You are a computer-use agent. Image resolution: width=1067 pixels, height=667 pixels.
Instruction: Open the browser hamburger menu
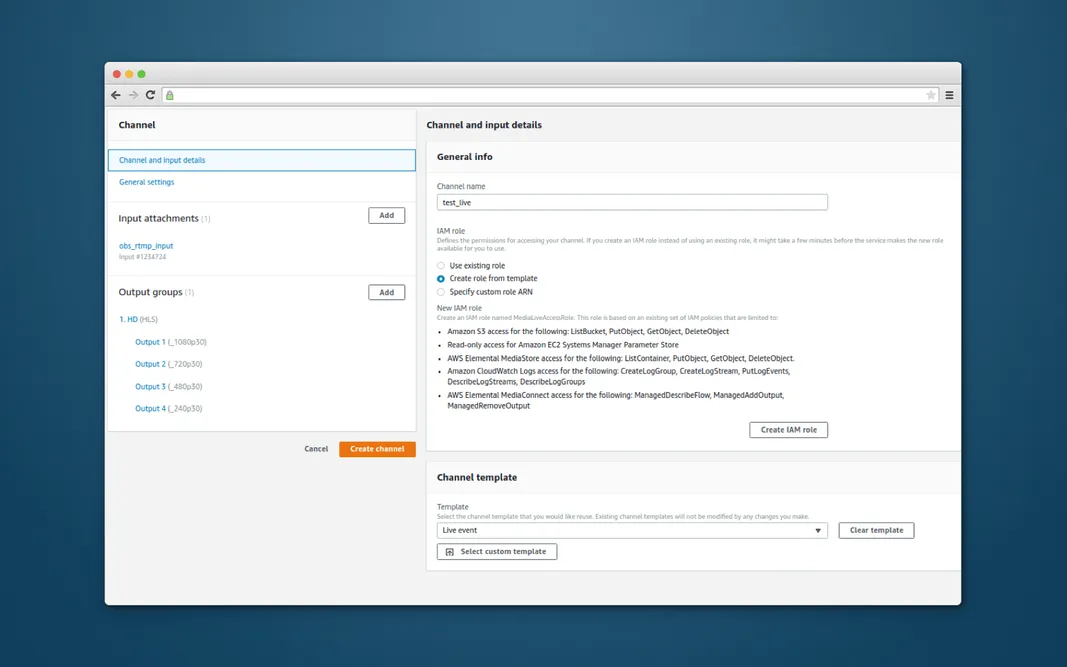click(x=947, y=94)
